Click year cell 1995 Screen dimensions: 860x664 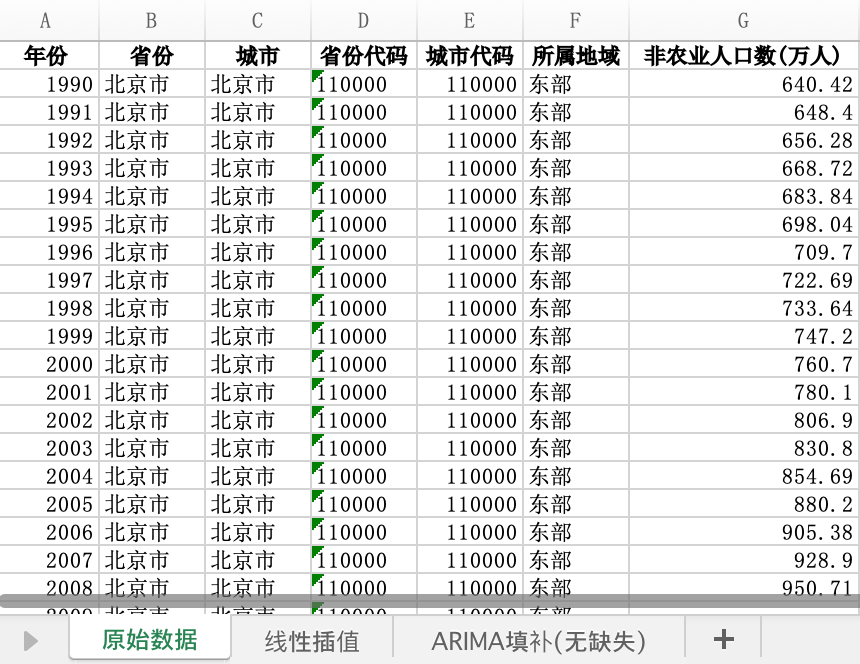[49, 224]
